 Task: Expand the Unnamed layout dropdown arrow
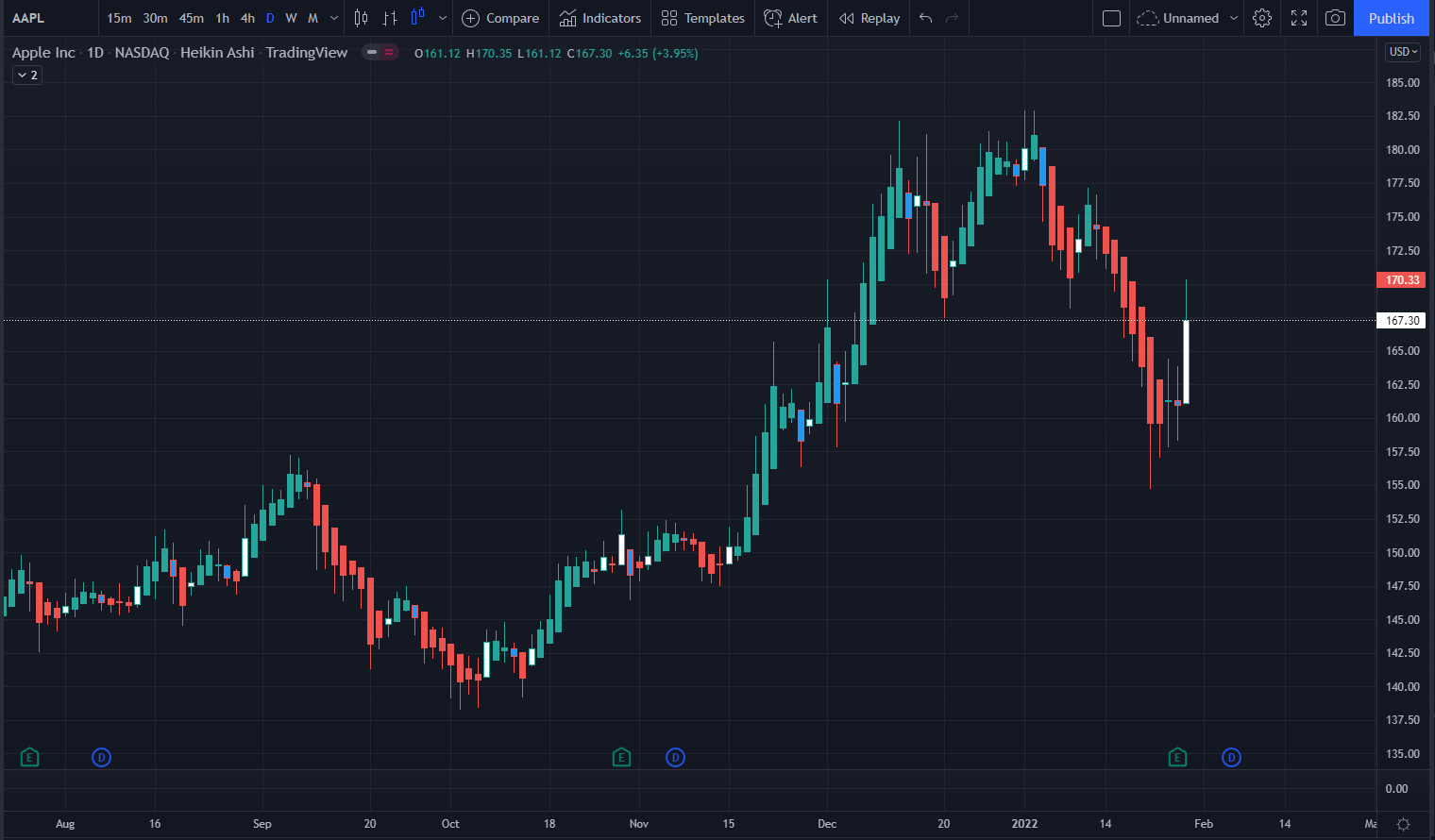[1233, 18]
